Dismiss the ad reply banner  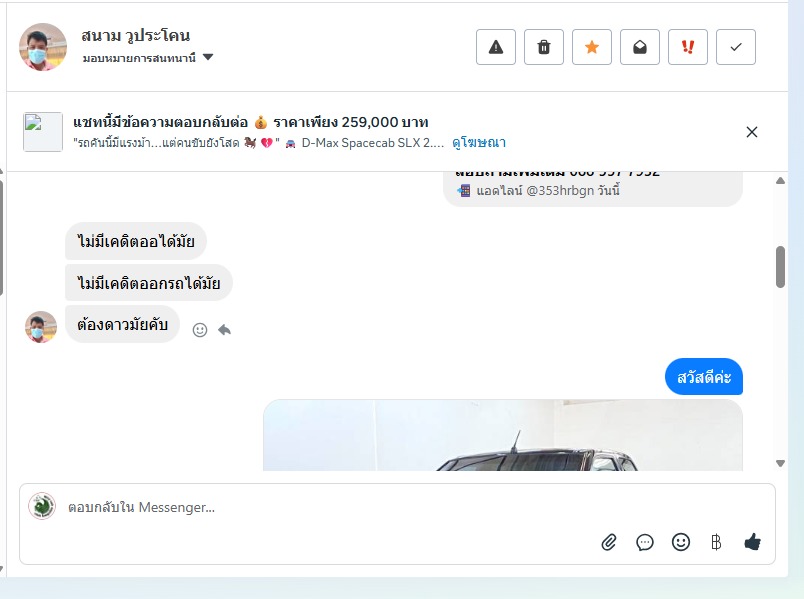click(x=752, y=132)
